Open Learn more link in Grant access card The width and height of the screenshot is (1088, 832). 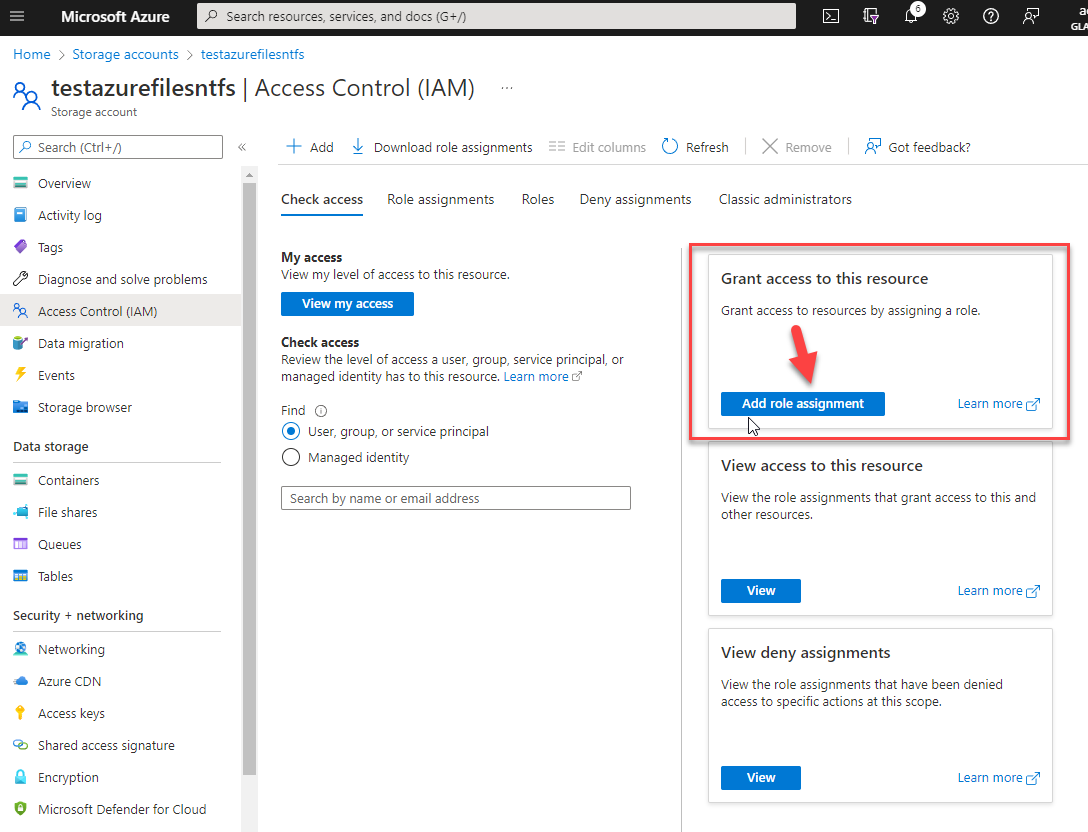coord(998,404)
